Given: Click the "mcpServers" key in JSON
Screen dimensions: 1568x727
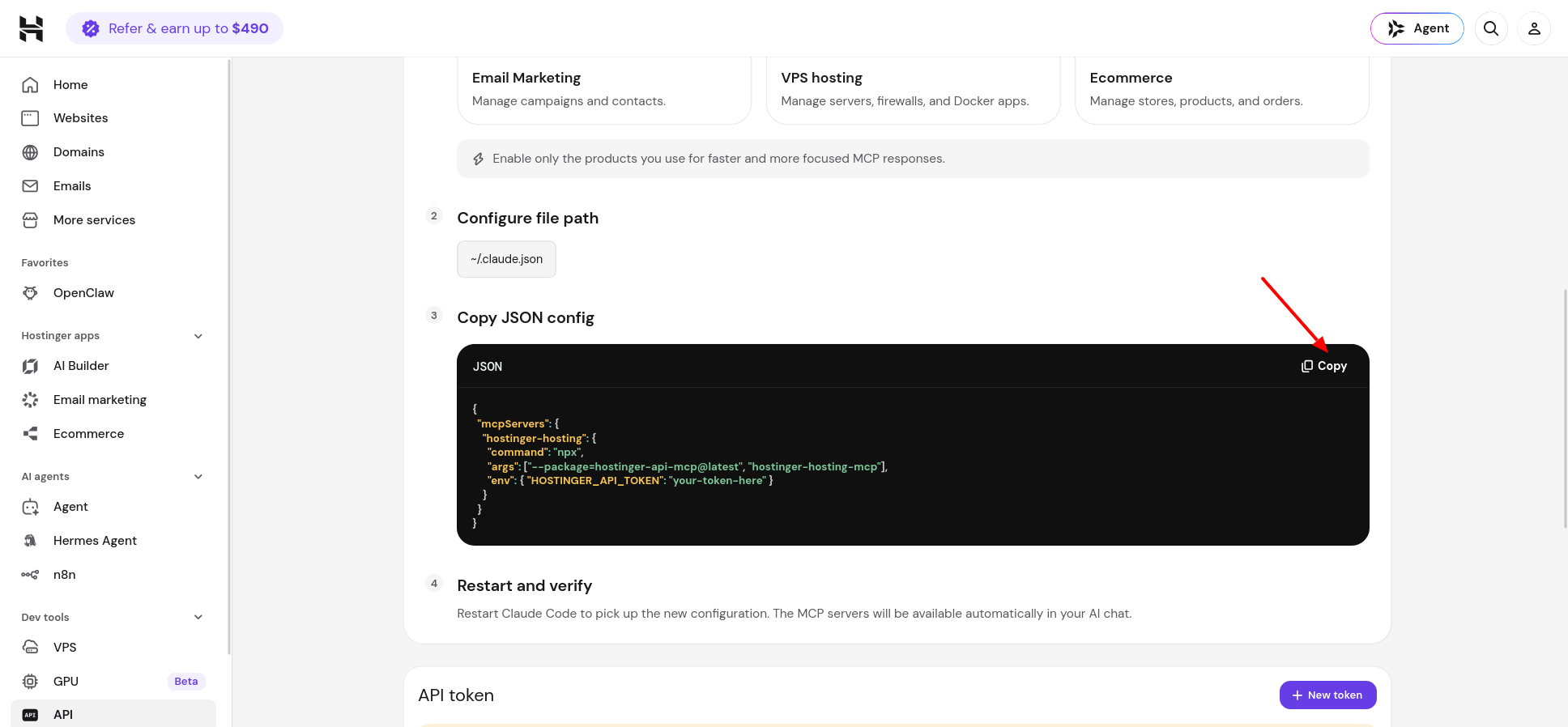Looking at the screenshot, I should [x=514, y=423].
